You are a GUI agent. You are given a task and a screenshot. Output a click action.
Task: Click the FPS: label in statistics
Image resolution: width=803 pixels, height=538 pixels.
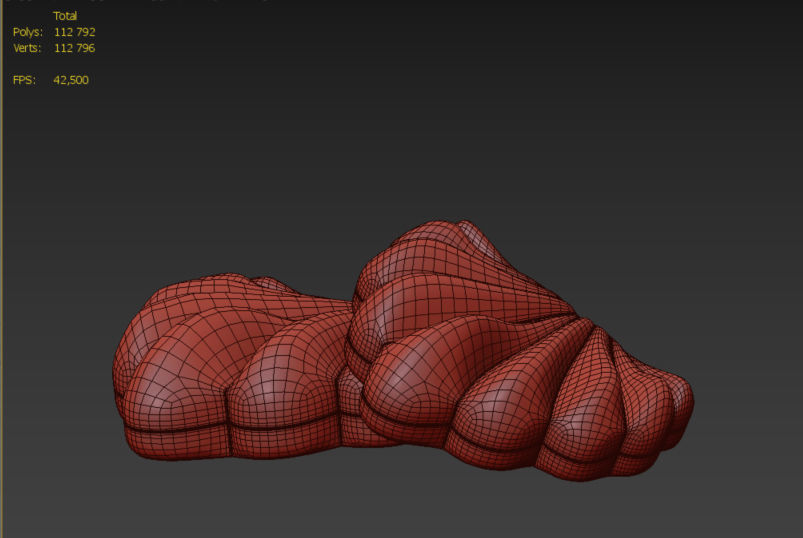coord(24,80)
